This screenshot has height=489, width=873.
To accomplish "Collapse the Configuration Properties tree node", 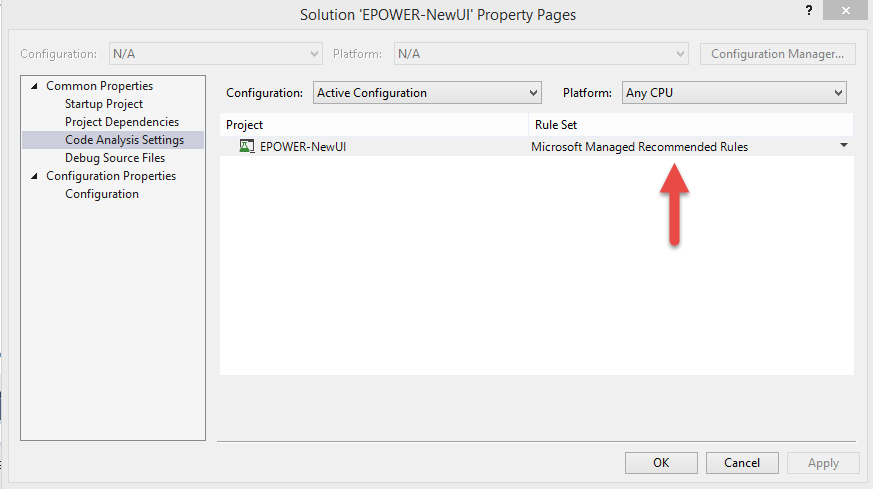I will (36, 176).
